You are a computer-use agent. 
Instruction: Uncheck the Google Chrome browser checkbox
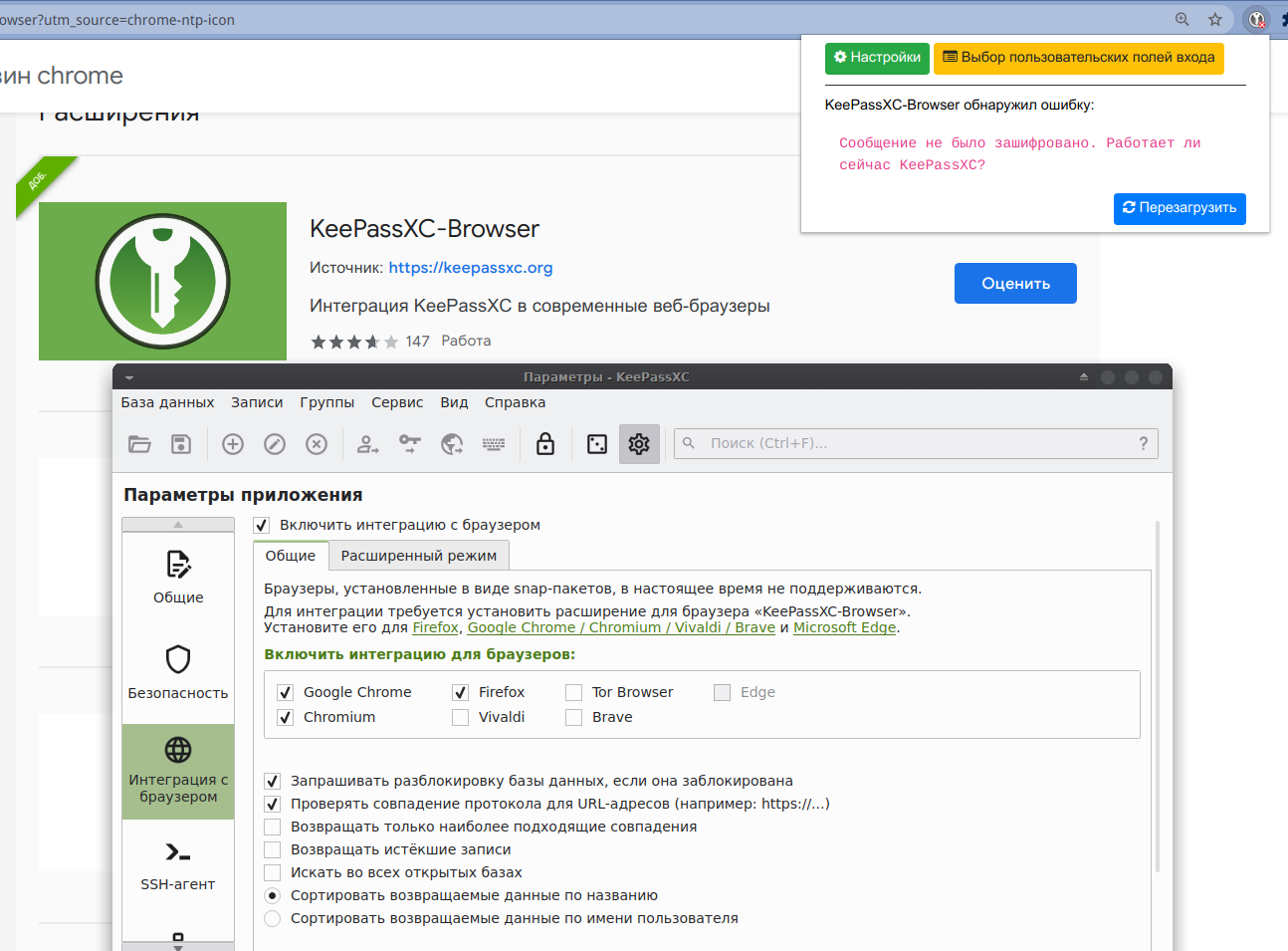pyautogui.click(x=285, y=693)
